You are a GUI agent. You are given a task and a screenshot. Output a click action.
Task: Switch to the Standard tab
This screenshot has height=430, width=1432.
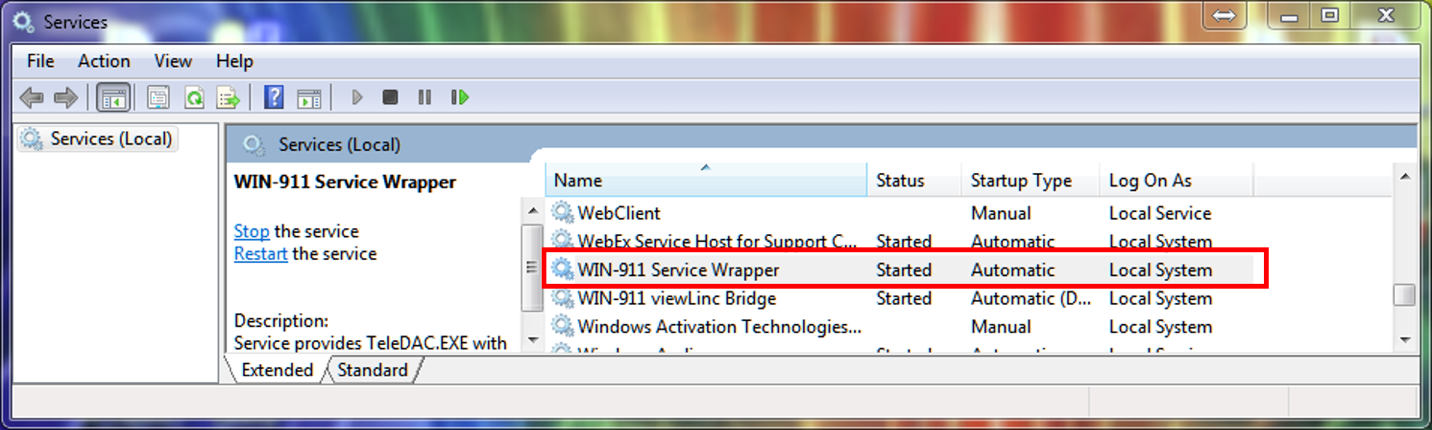point(373,370)
